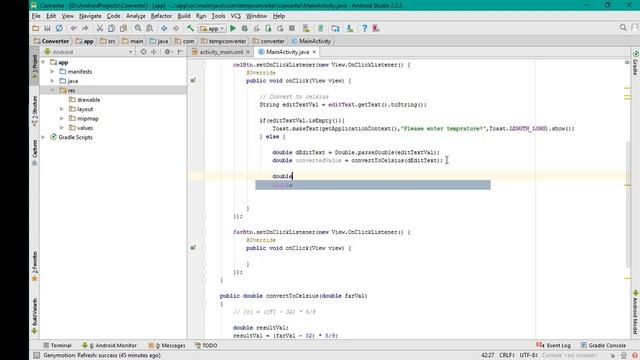The image size is (640, 360).
Task: Open the Refactor menu
Action: pos(161,16)
